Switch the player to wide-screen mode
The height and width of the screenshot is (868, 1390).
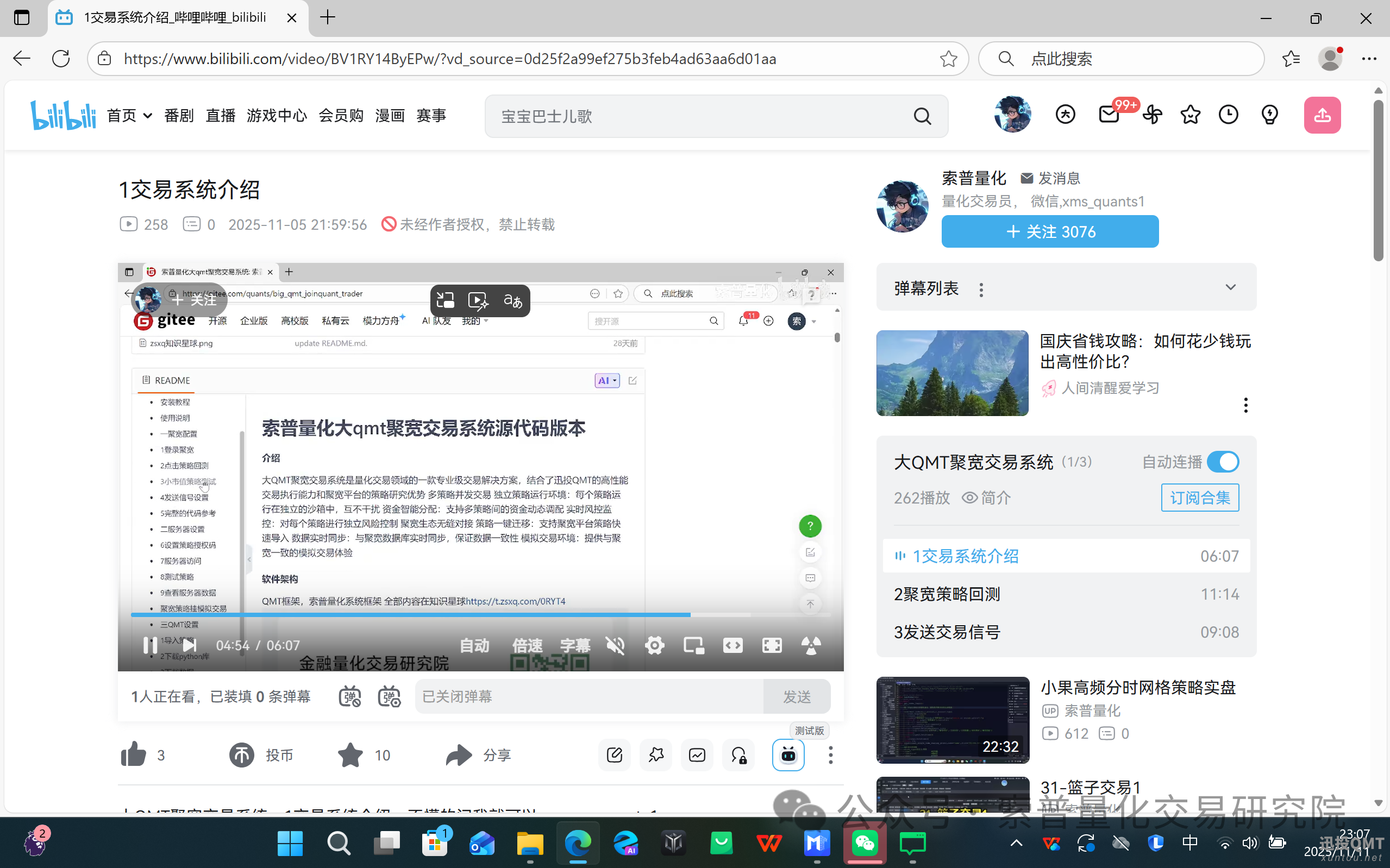click(732, 645)
